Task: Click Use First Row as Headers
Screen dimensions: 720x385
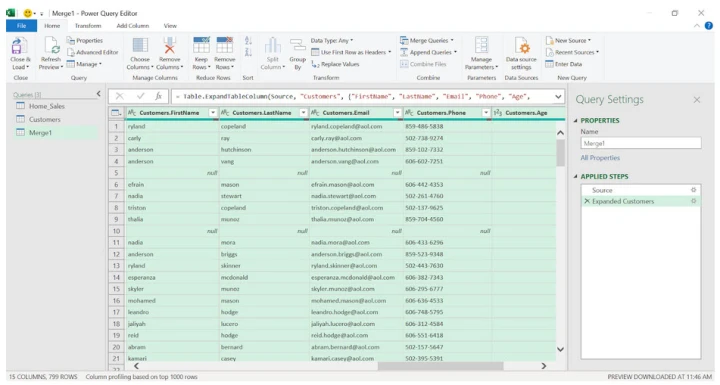Action: click(351, 52)
